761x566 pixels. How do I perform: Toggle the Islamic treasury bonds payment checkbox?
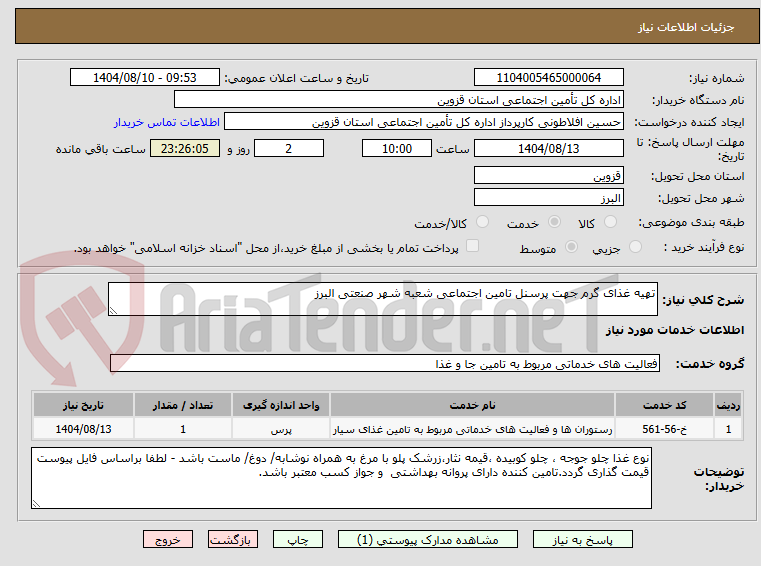(x=472, y=246)
